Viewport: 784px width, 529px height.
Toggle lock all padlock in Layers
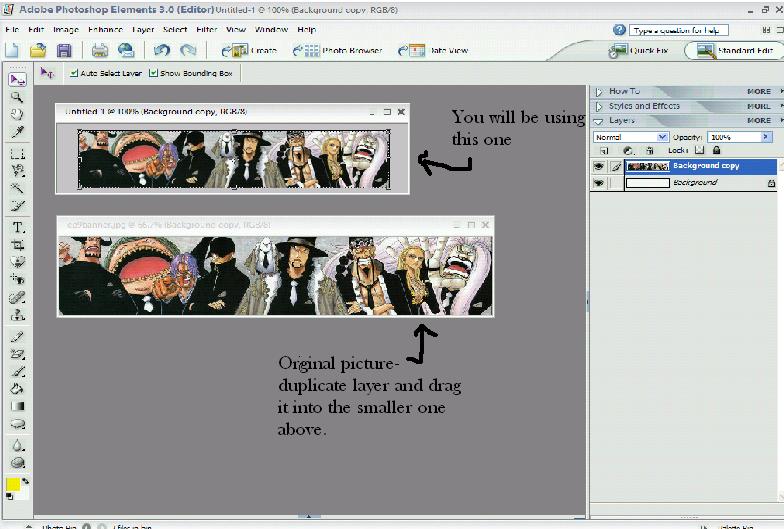[716, 150]
